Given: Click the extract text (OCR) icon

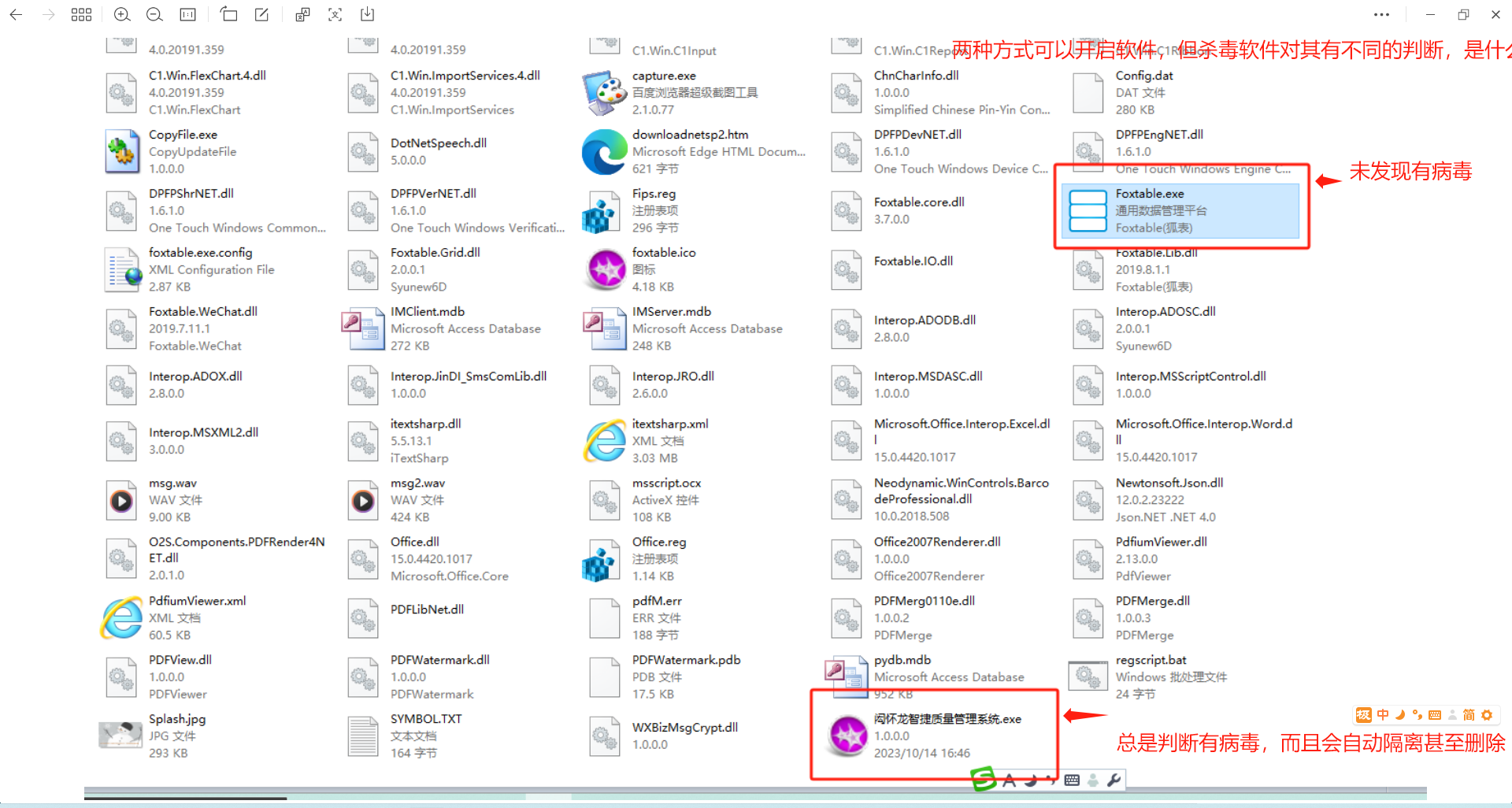Looking at the screenshot, I should (335, 14).
